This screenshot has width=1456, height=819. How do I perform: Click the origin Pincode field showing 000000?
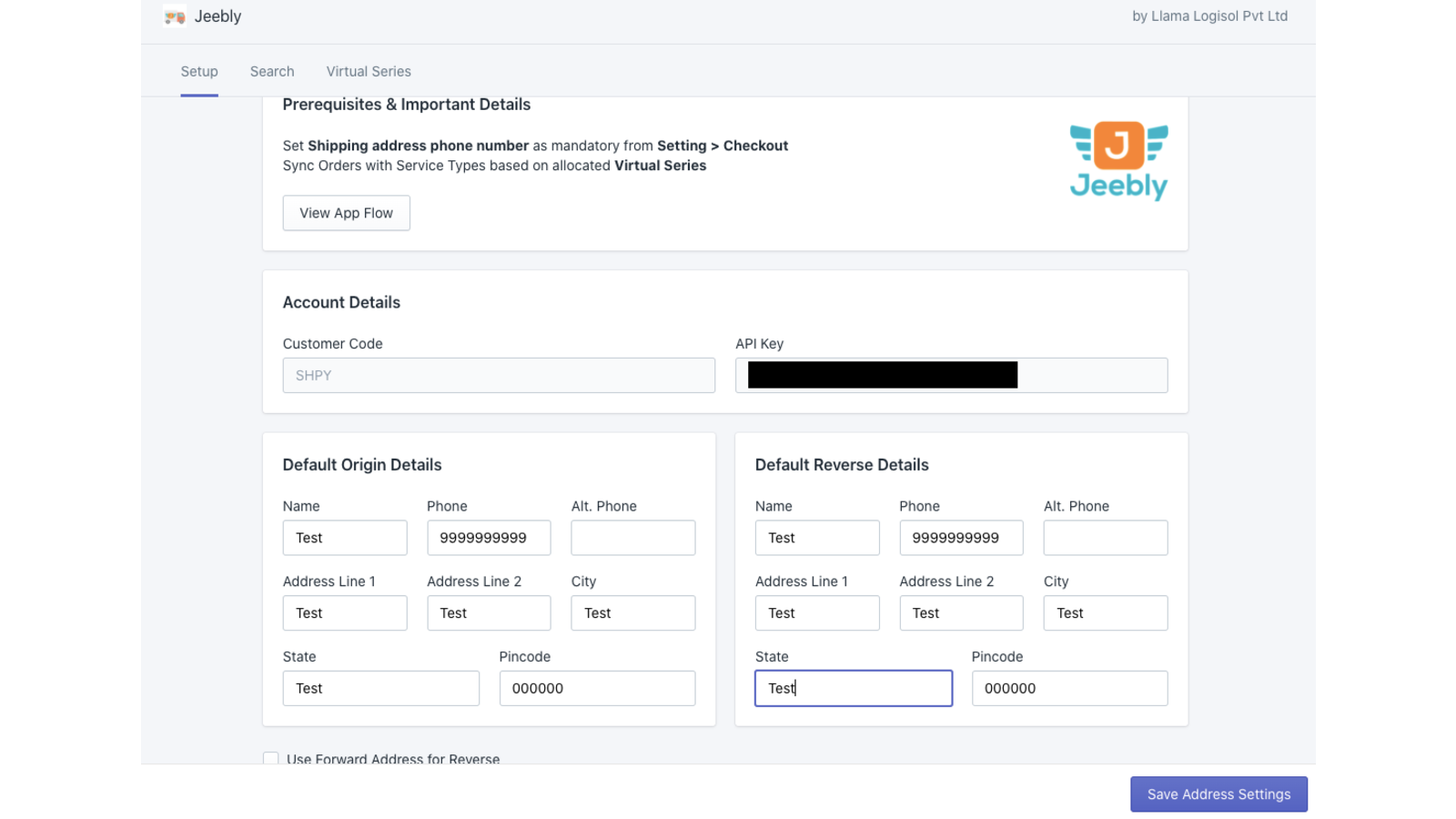[597, 688]
